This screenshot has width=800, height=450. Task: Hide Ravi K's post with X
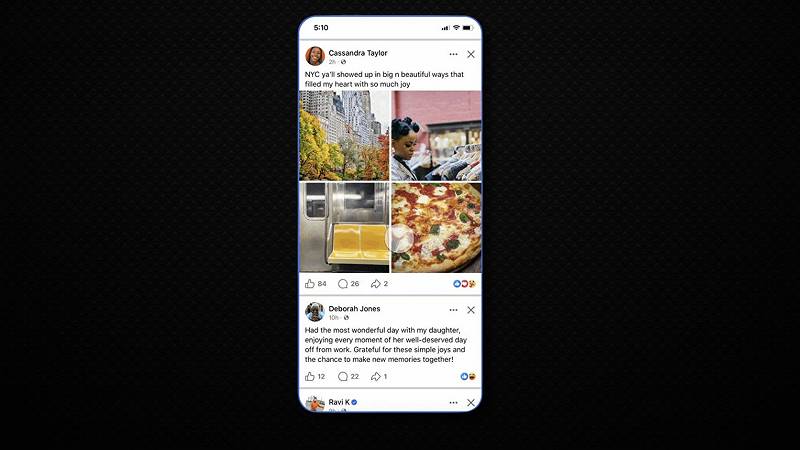471,403
